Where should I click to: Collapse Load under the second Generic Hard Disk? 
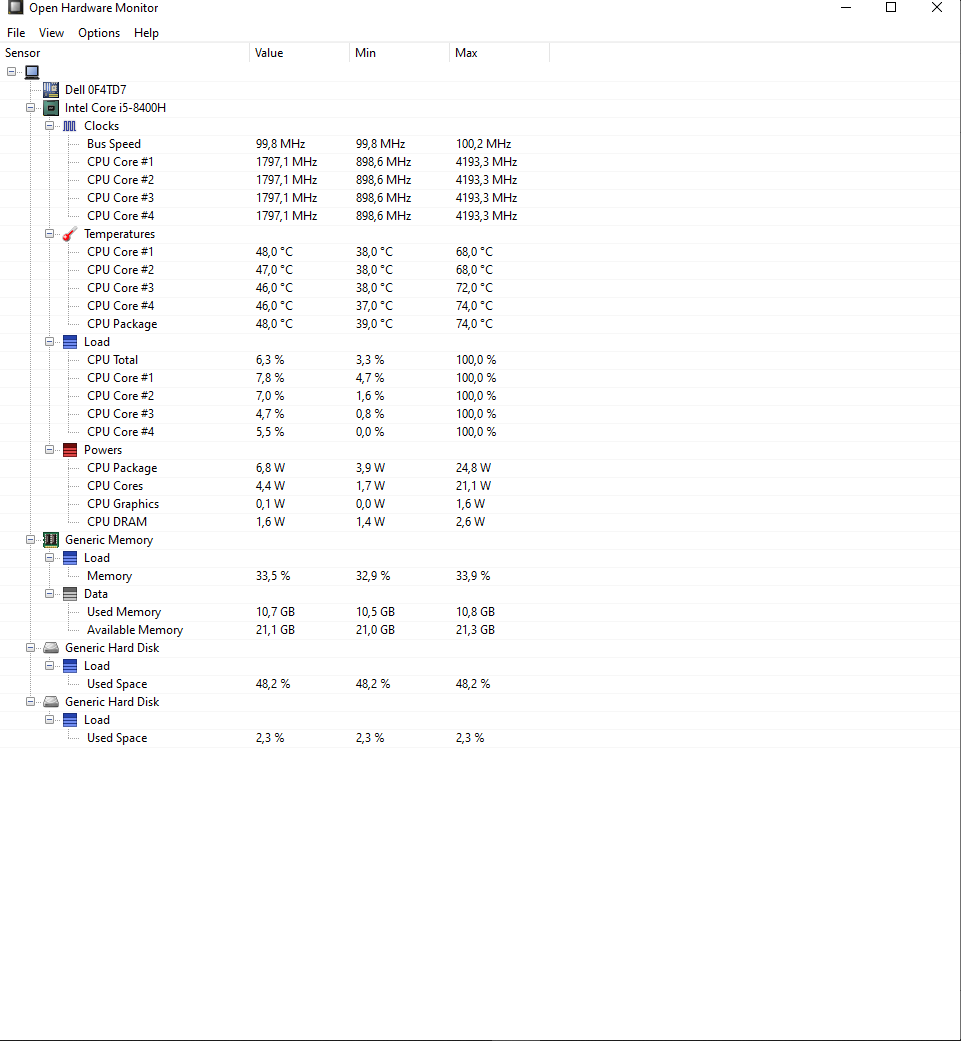[x=50, y=720]
